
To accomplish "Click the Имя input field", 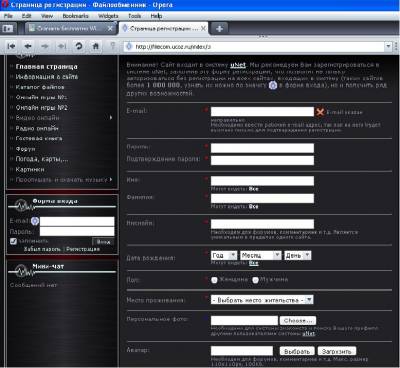I will [x=262, y=181].
